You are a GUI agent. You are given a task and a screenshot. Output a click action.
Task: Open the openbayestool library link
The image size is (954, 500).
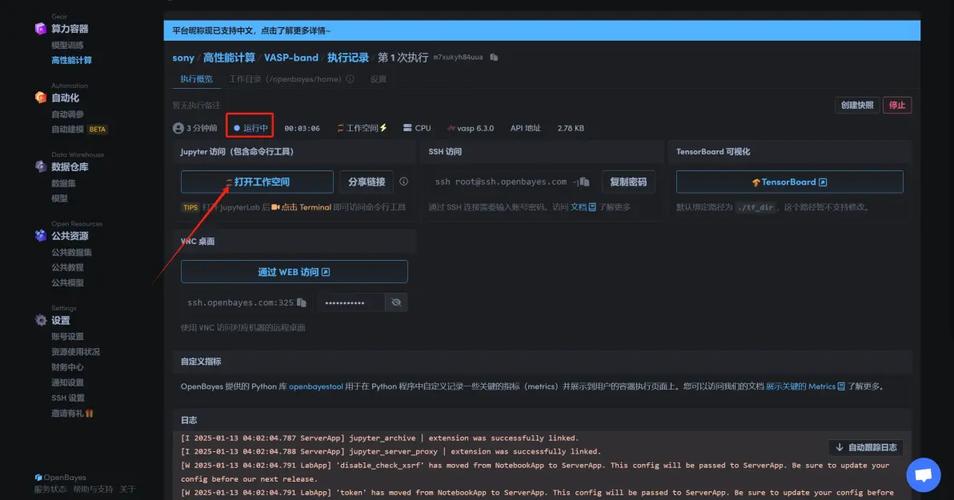tap(316, 386)
